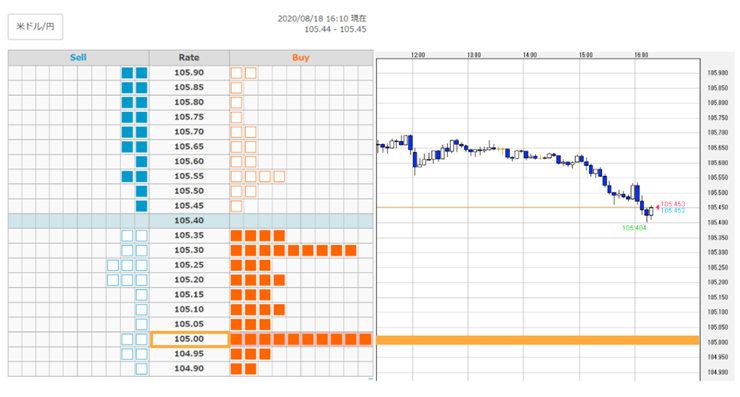Click the orange 105.00 line on chart
Screen dimensions: 740x397
point(538,340)
